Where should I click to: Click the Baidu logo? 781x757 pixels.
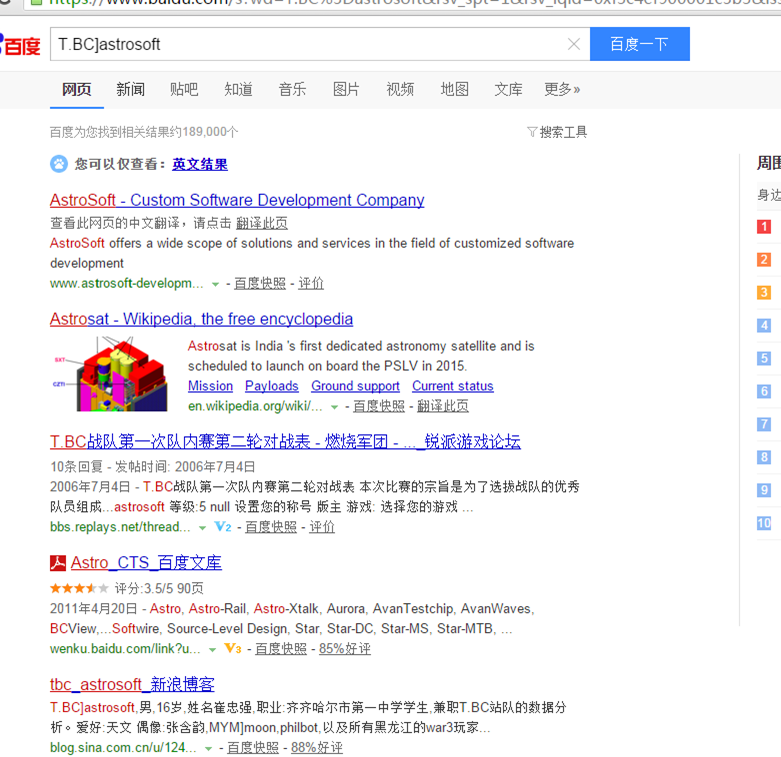point(20,45)
